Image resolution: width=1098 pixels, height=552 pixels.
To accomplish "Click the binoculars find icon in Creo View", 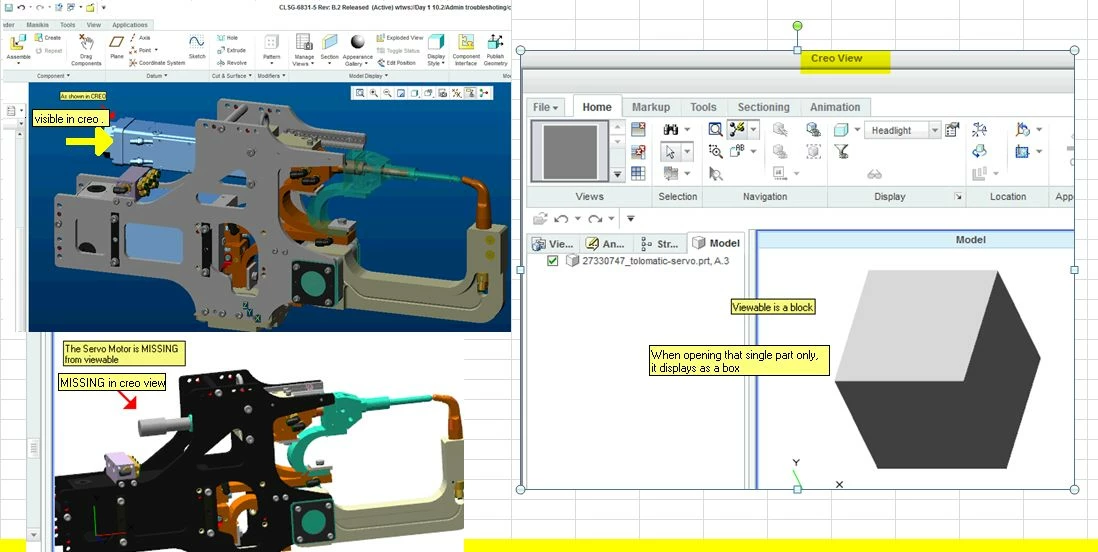I will (671, 130).
